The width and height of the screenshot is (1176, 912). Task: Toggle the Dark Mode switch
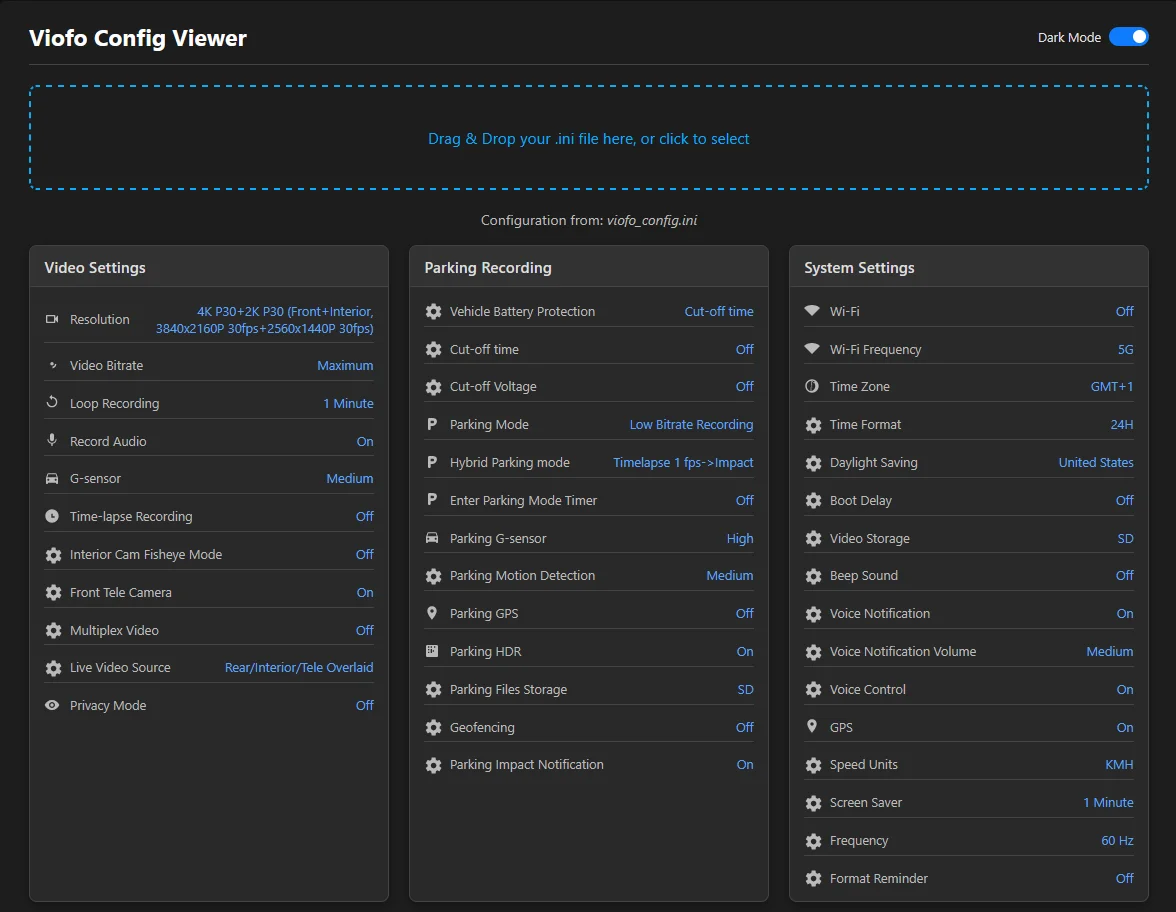1128,37
